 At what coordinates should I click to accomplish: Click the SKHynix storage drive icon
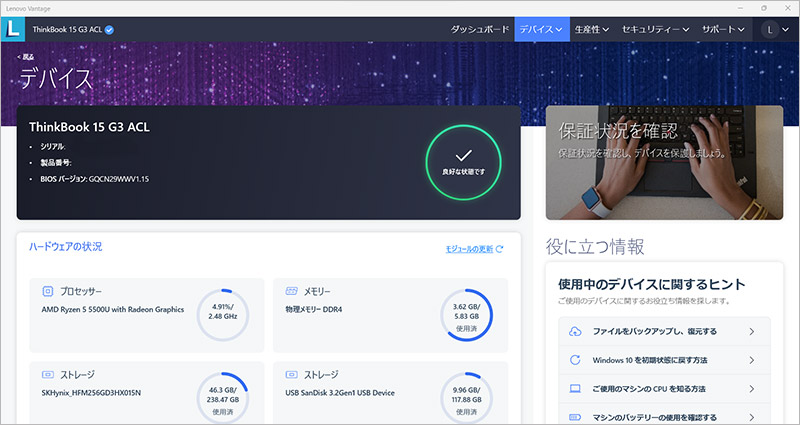(x=47, y=374)
